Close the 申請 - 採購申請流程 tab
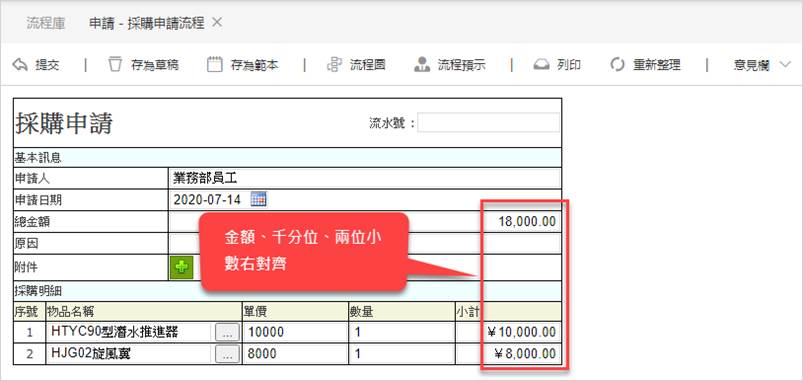The width and height of the screenshot is (803, 381). 217,22
